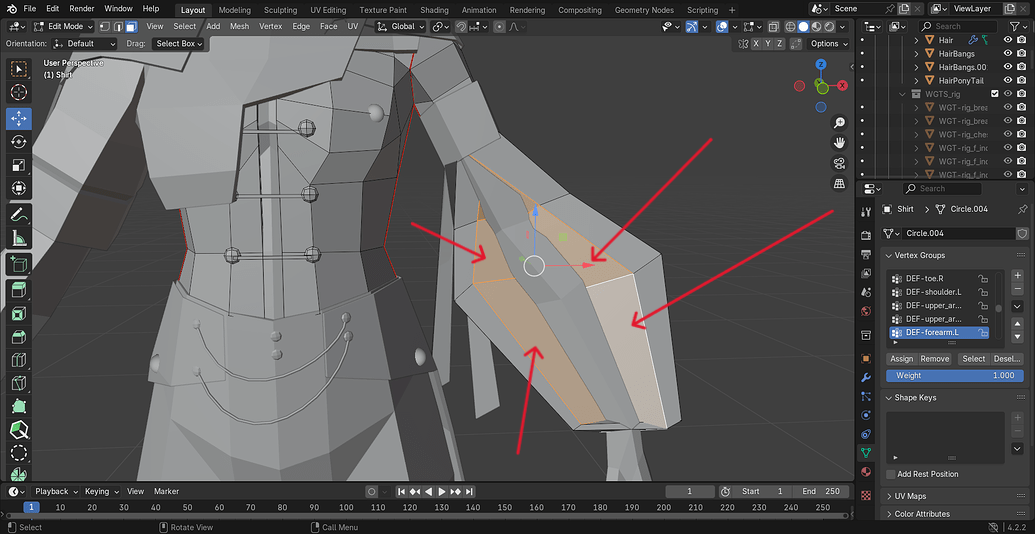Select the Spin tool
Image resolution: width=1035 pixels, height=534 pixels.
(x=19, y=453)
